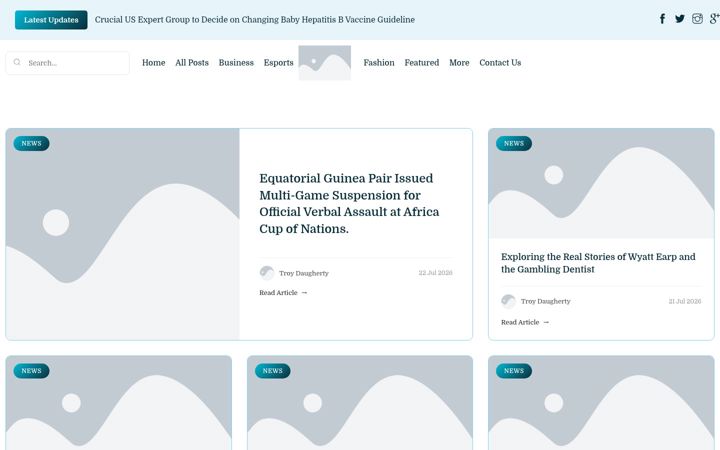Viewport: 720px width, 450px height.
Task: Open the Google Plus social icon
Action: 714,19
